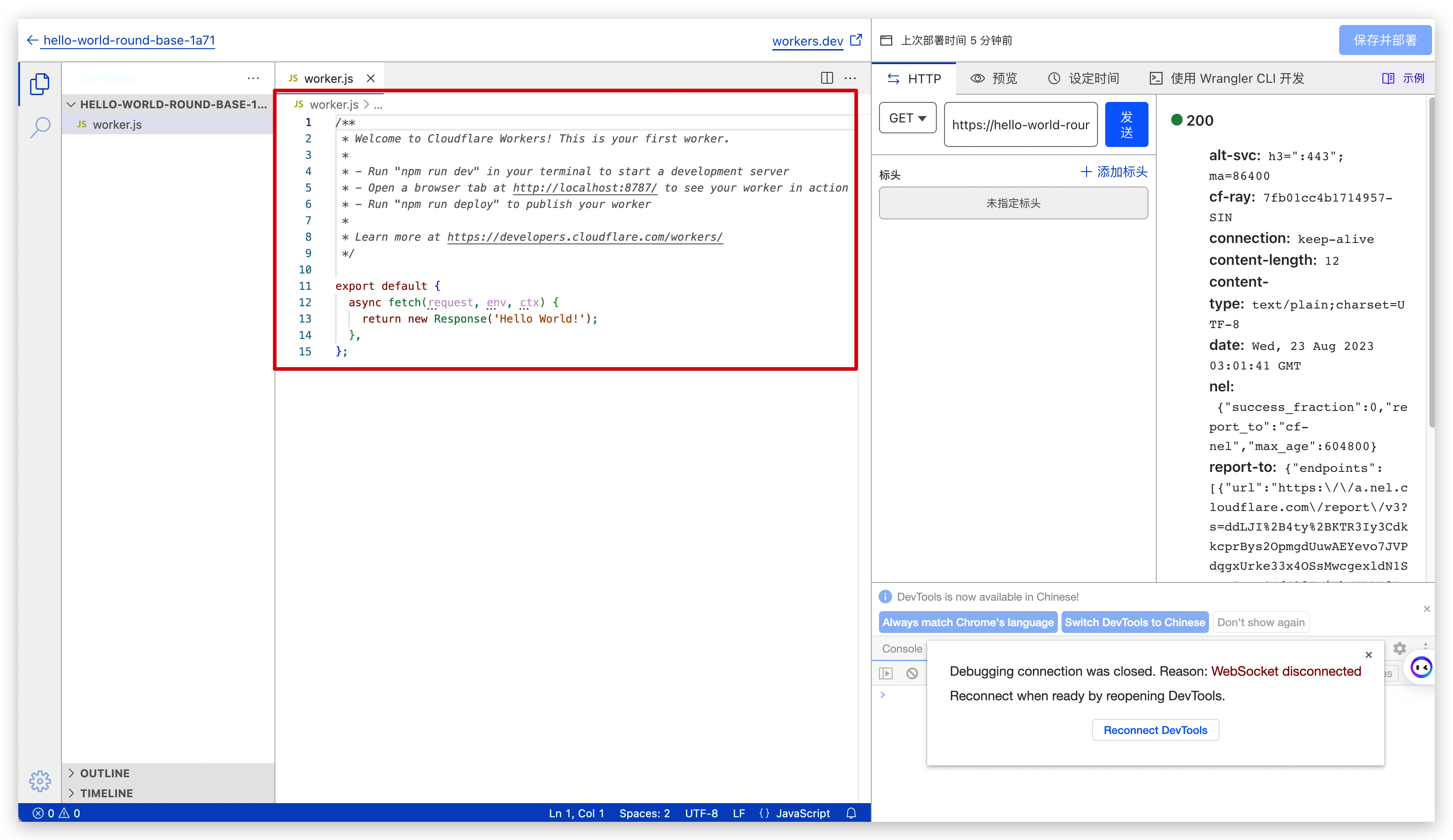Toggle the console sidebar icon
The height and width of the screenshot is (840, 1453).
[886, 673]
